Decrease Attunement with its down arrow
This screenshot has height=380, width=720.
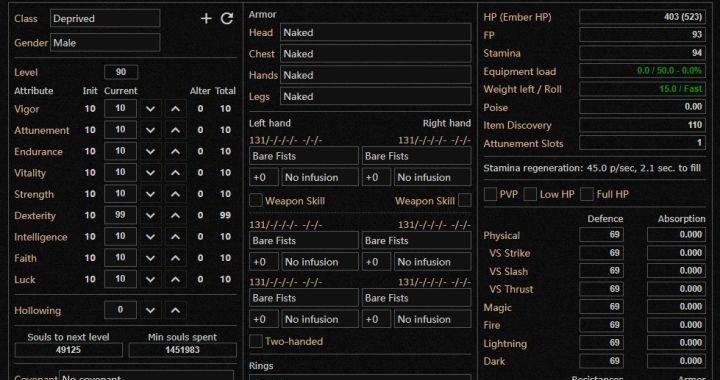(150, 130)
